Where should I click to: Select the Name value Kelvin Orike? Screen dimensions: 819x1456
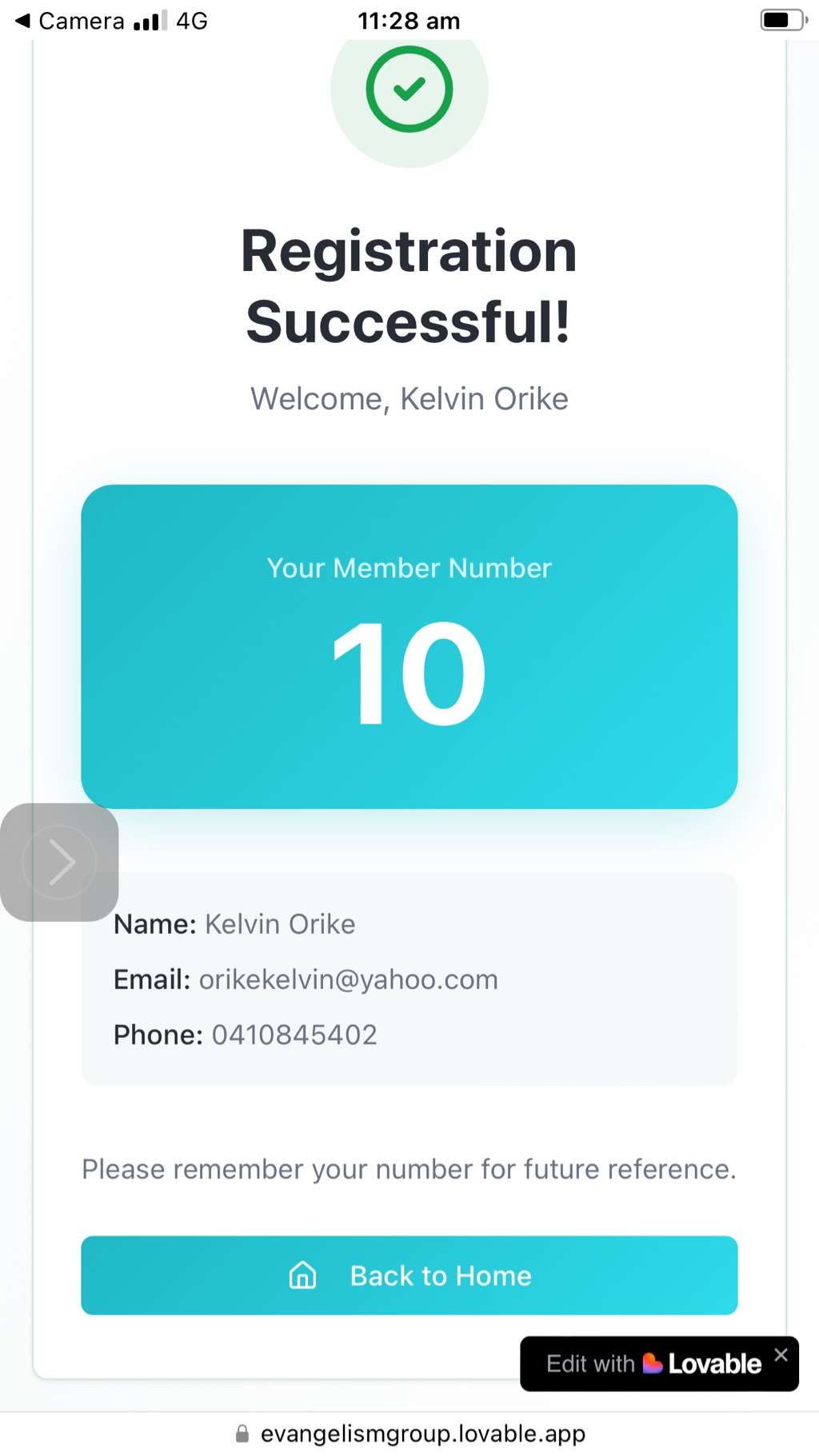tap(280, 924)
